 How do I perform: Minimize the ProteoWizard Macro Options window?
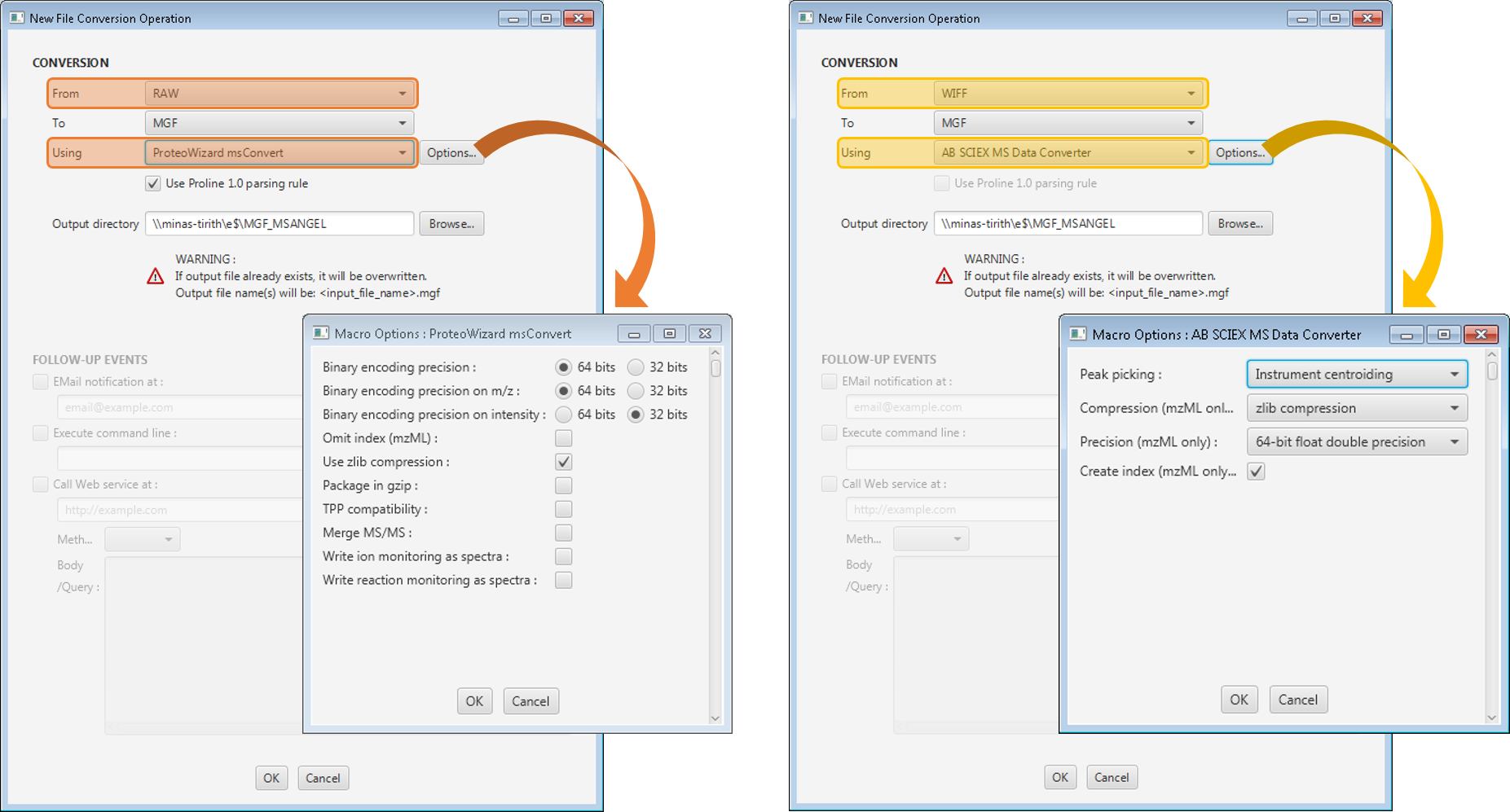tap(633, 334)
